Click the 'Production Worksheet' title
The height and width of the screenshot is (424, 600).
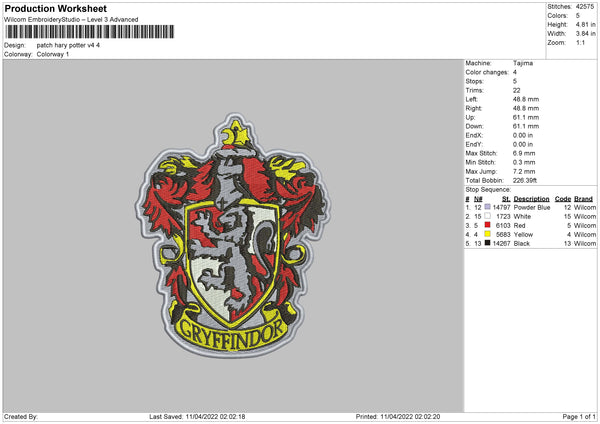point(56,8)
